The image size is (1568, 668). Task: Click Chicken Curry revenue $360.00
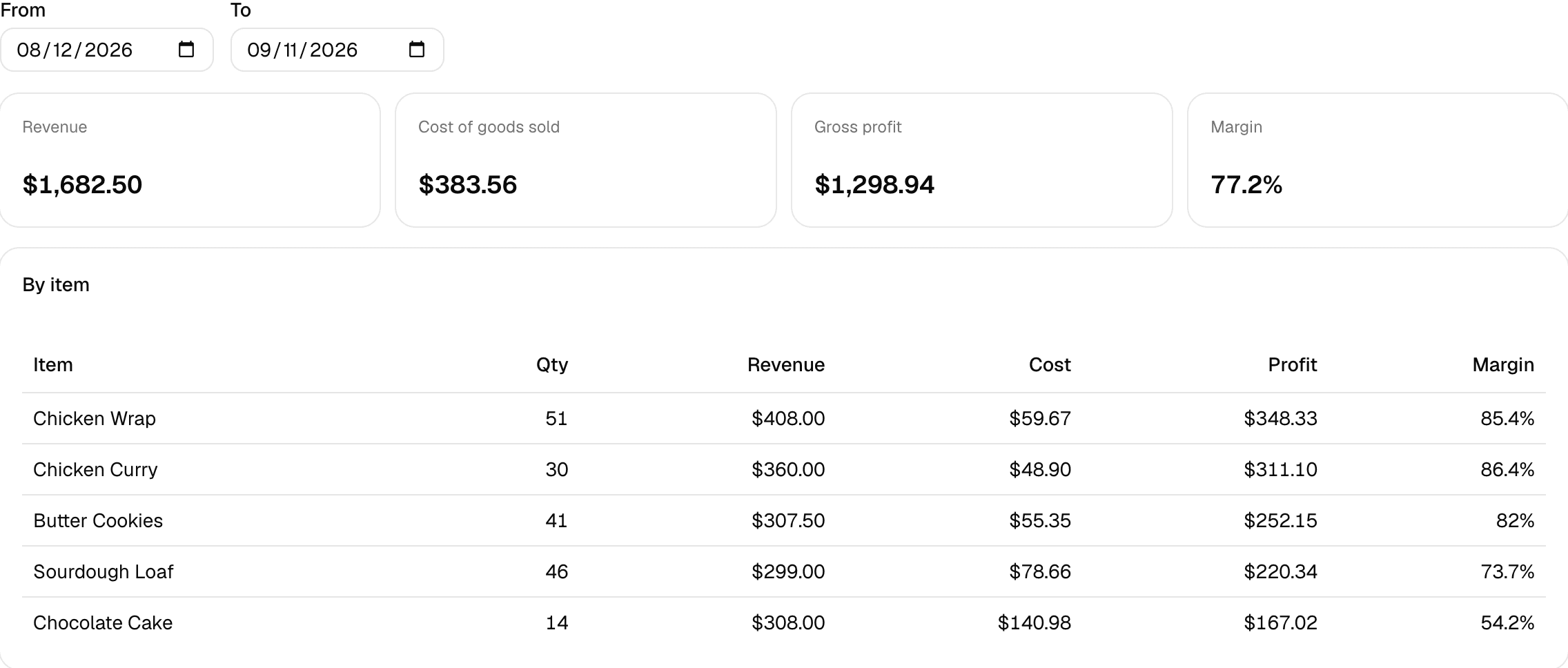[788, 470]
